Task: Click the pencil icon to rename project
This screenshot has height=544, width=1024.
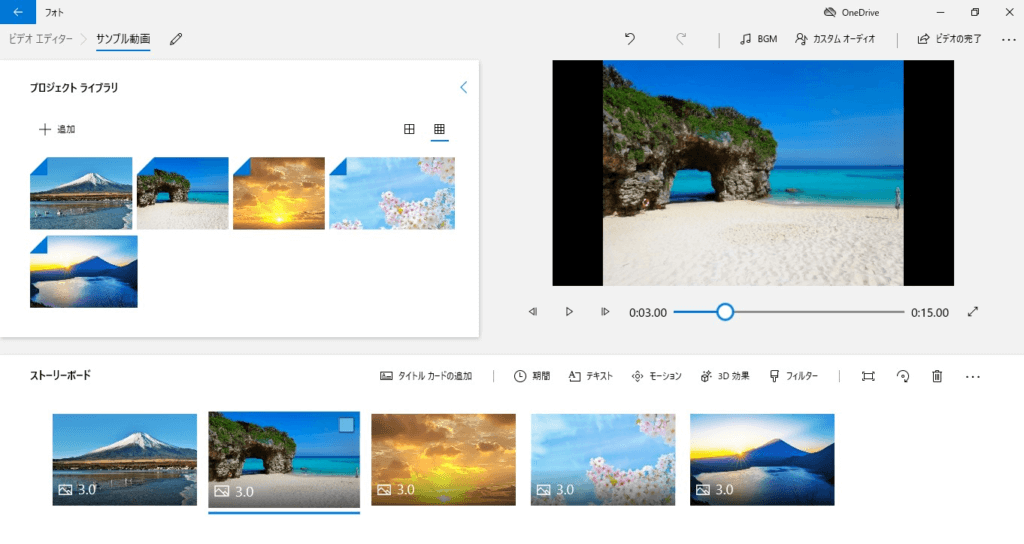Action: [176, 39]
